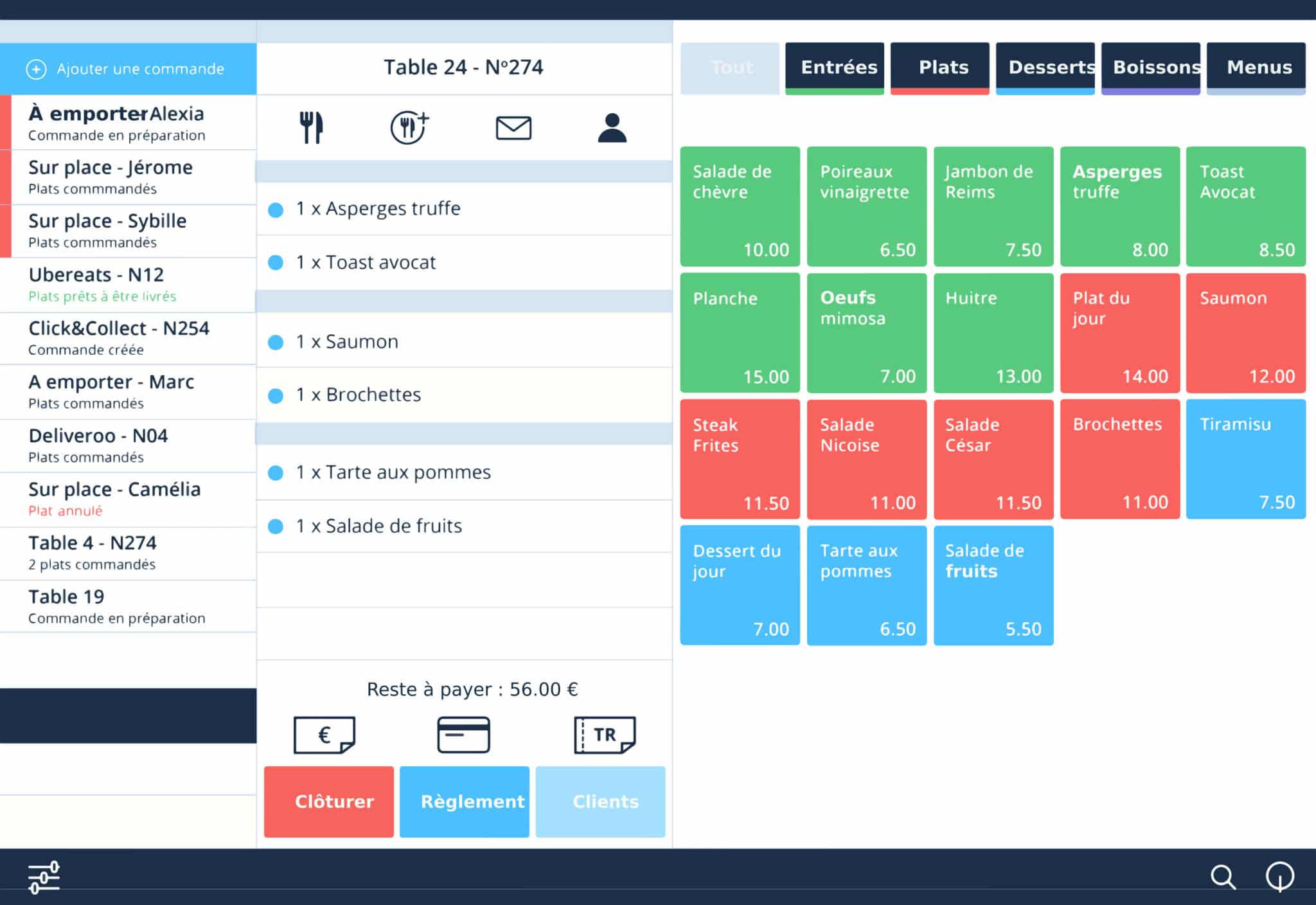Open the Boissons category tab
The height and width of the screenshot is (905, 1316).
pyautogui.click(x=1150, y=67)
